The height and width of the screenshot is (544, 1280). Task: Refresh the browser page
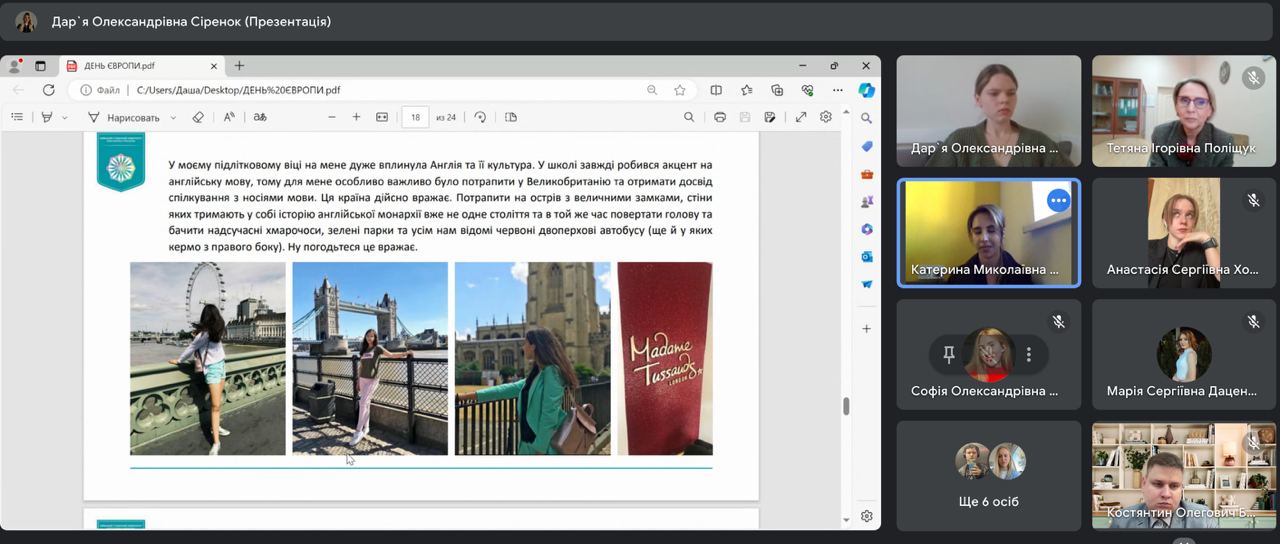click(x=48, y=90)
